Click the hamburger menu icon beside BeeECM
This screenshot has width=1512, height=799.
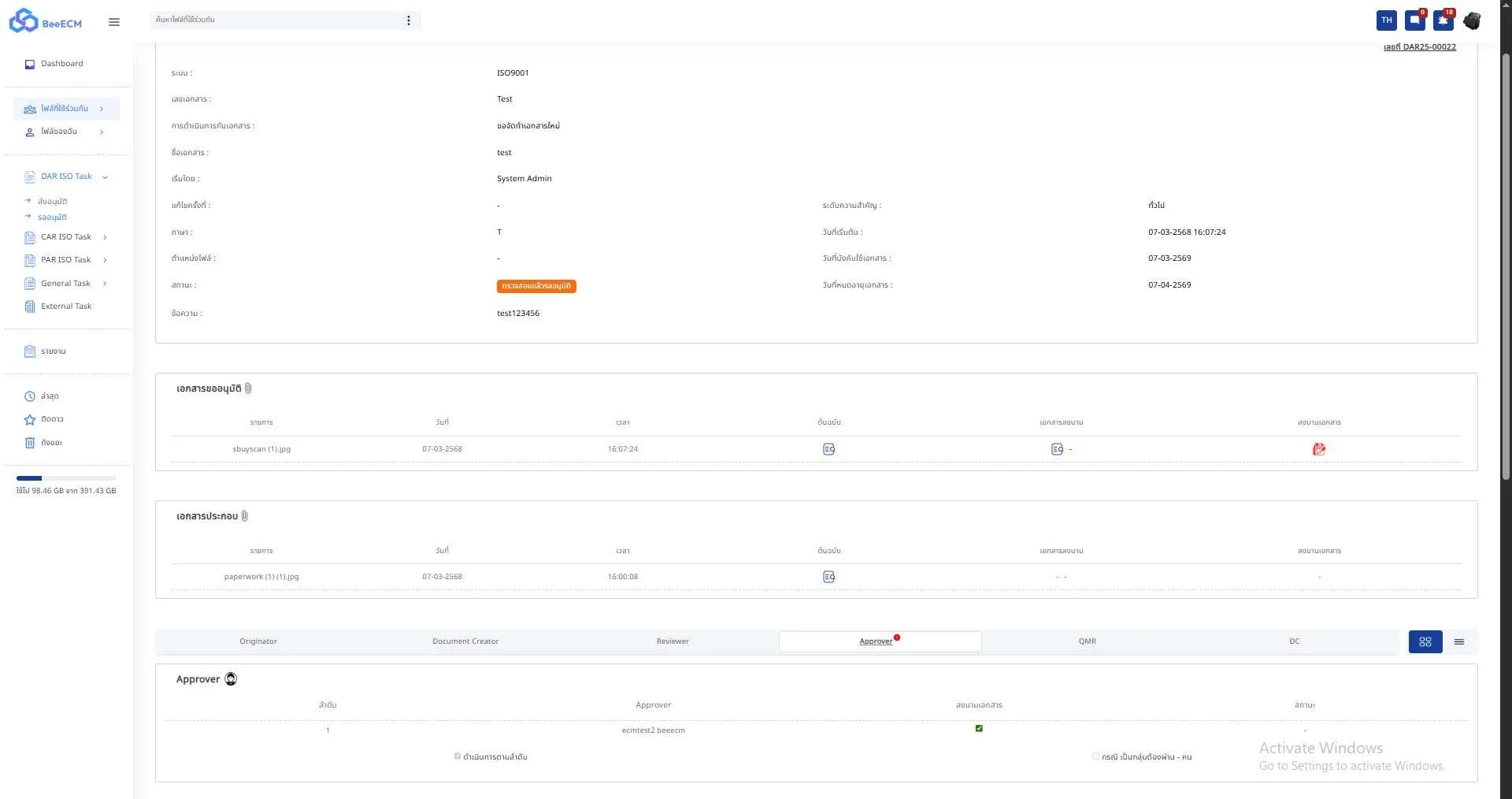[114, 22]
